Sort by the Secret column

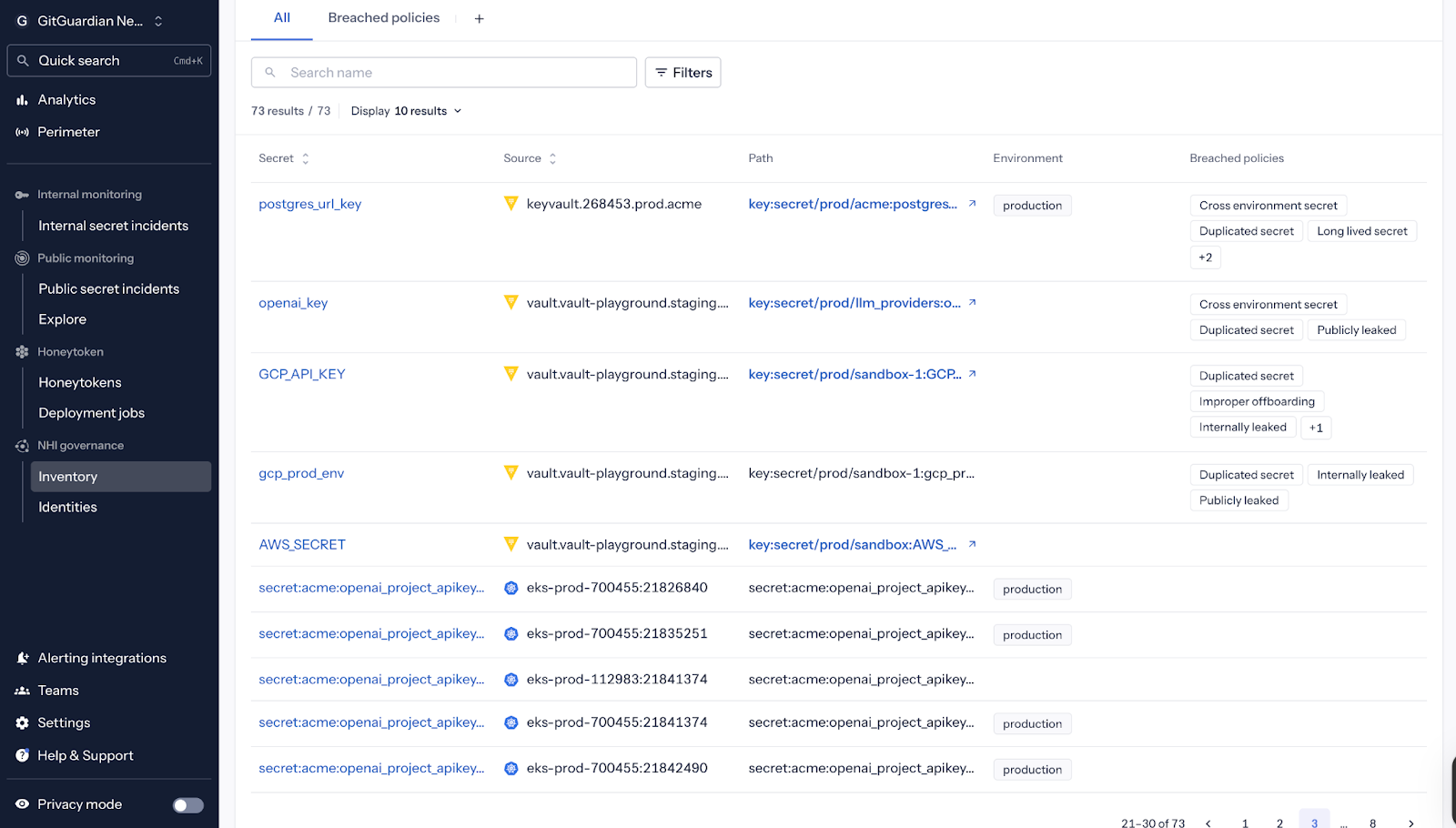click(305, 158)
